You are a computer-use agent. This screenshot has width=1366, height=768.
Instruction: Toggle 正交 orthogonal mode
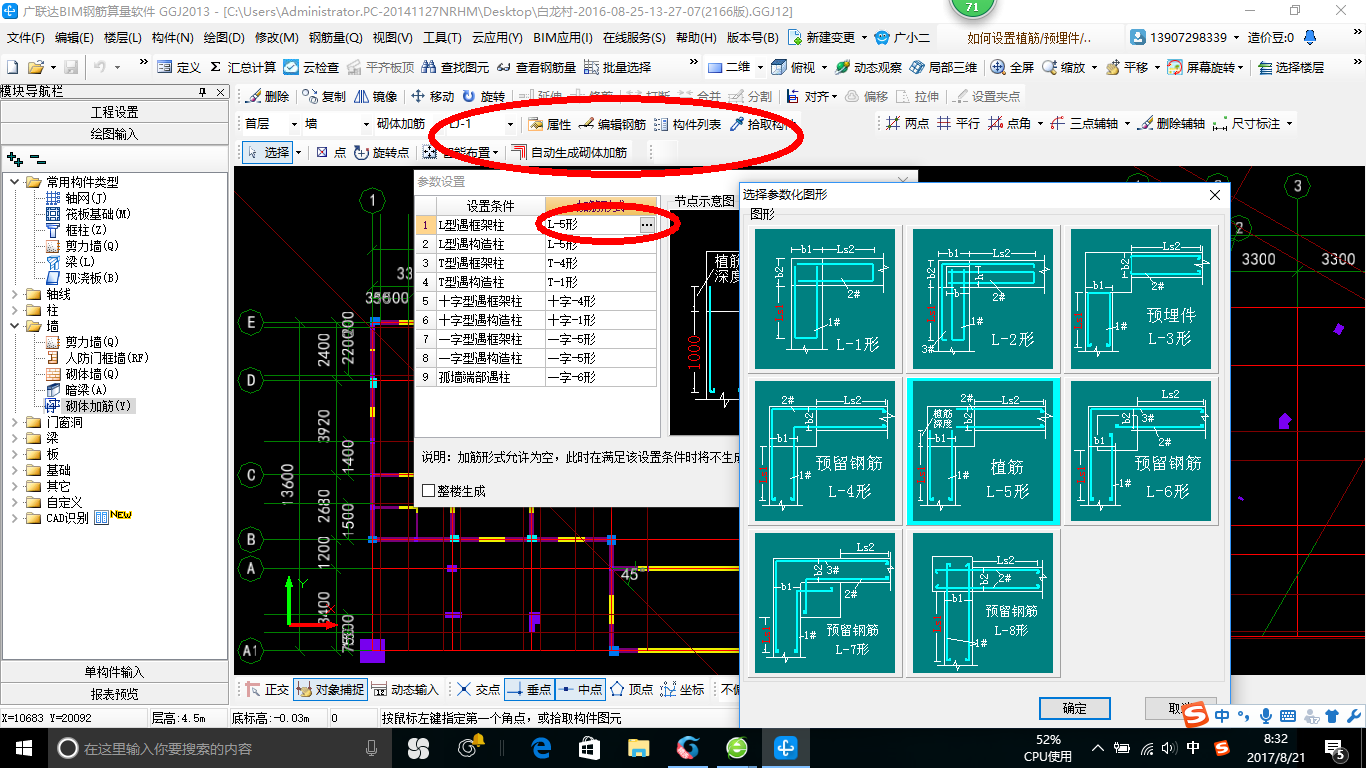click(x=267, y=689)
